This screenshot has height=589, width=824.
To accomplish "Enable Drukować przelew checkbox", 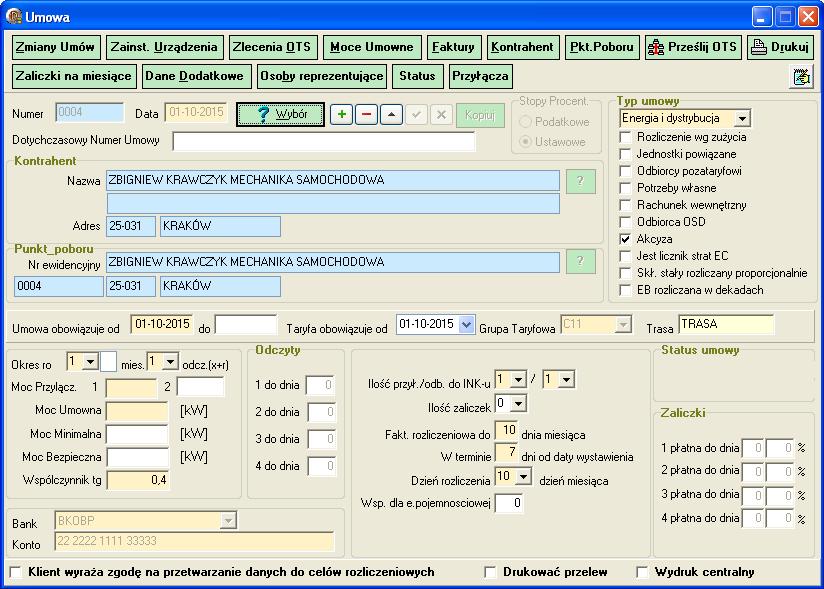I will coord(490,572).
